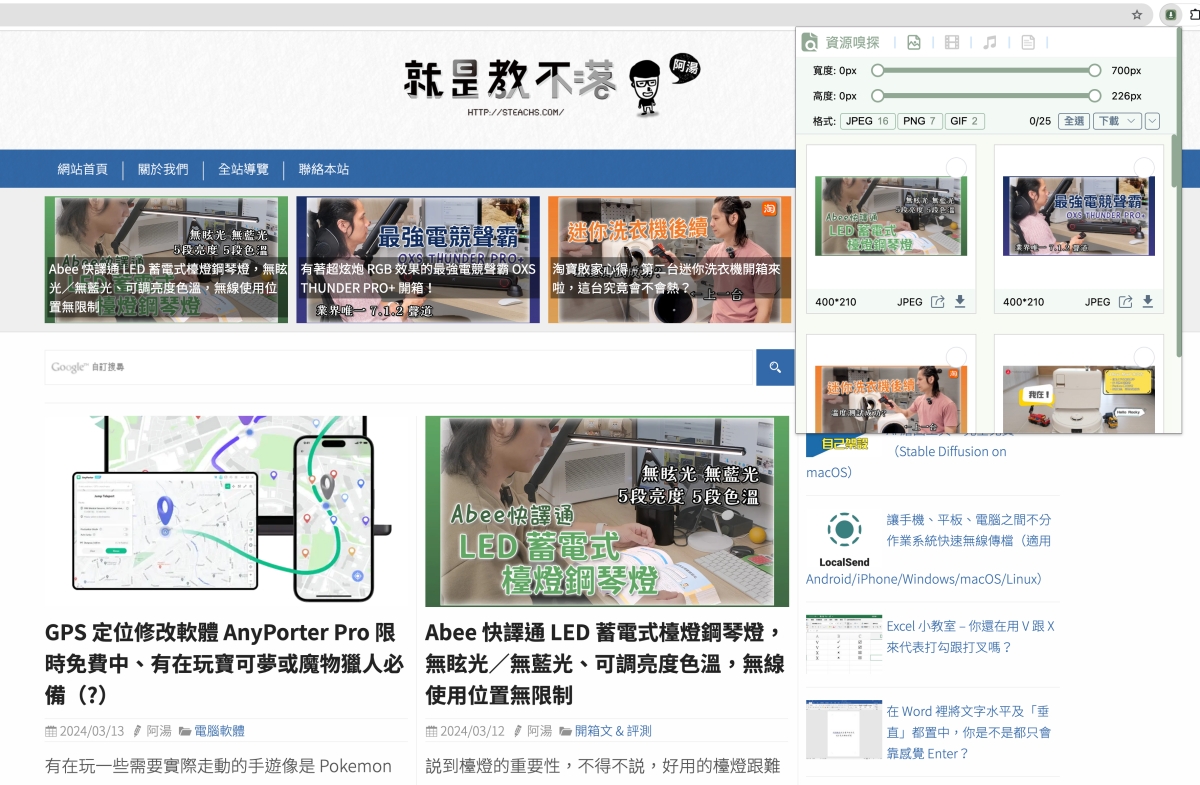Click the Google custom search input field

pyautogui.click(x=398, y=367)
